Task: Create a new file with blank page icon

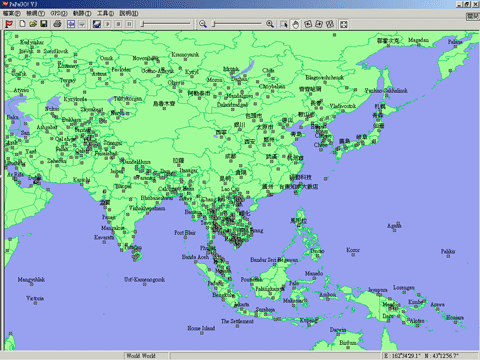Action: [x=22, y=24]
